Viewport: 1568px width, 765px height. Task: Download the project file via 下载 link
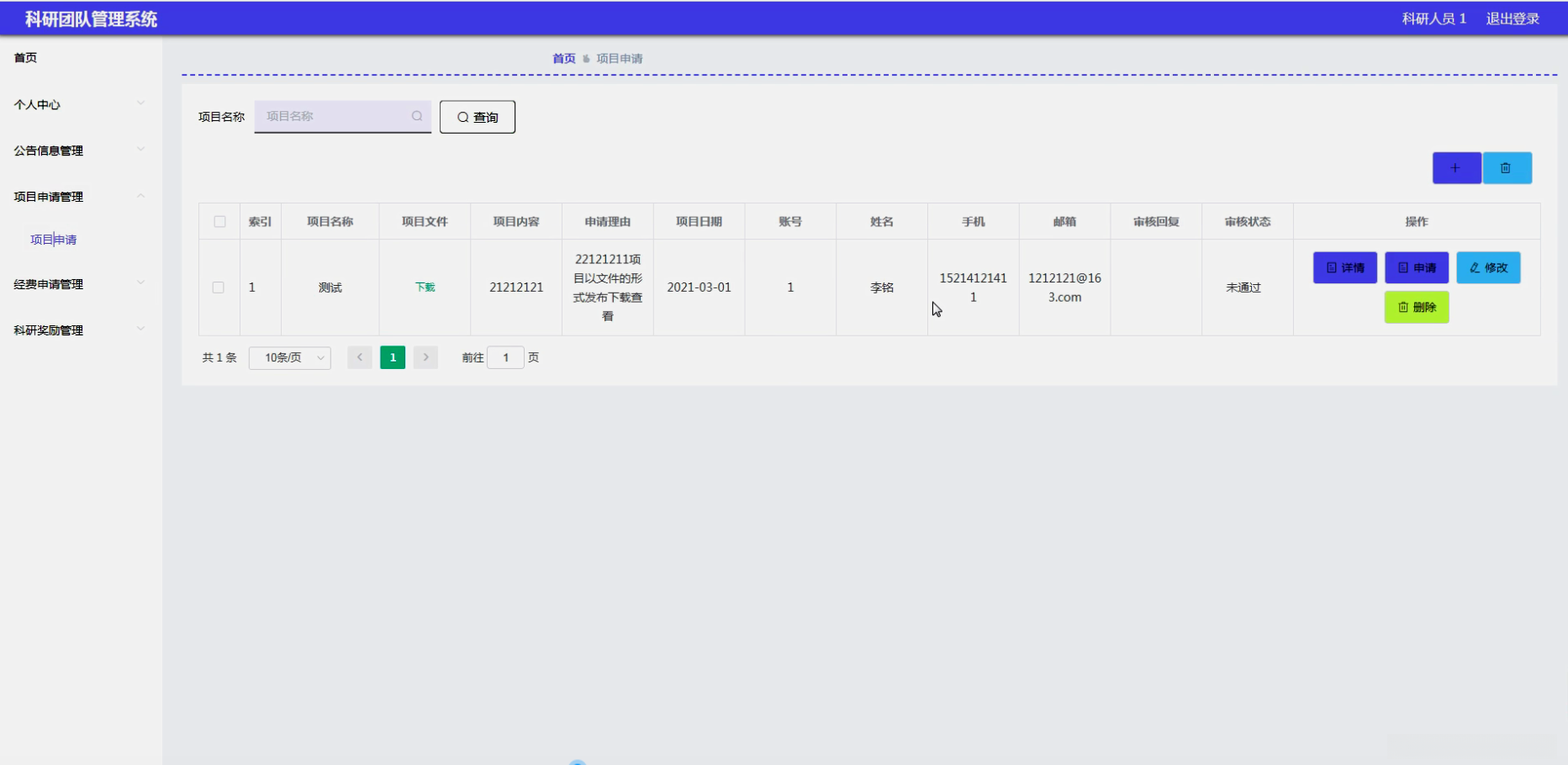[x=425, y=288]
